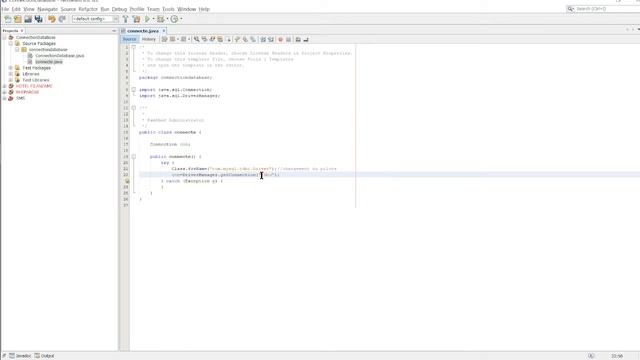Close the connecte.java tab
Image resolution: width=640 pixels, height=360 pixels.
pyautogui.click(x=164, y=31)
